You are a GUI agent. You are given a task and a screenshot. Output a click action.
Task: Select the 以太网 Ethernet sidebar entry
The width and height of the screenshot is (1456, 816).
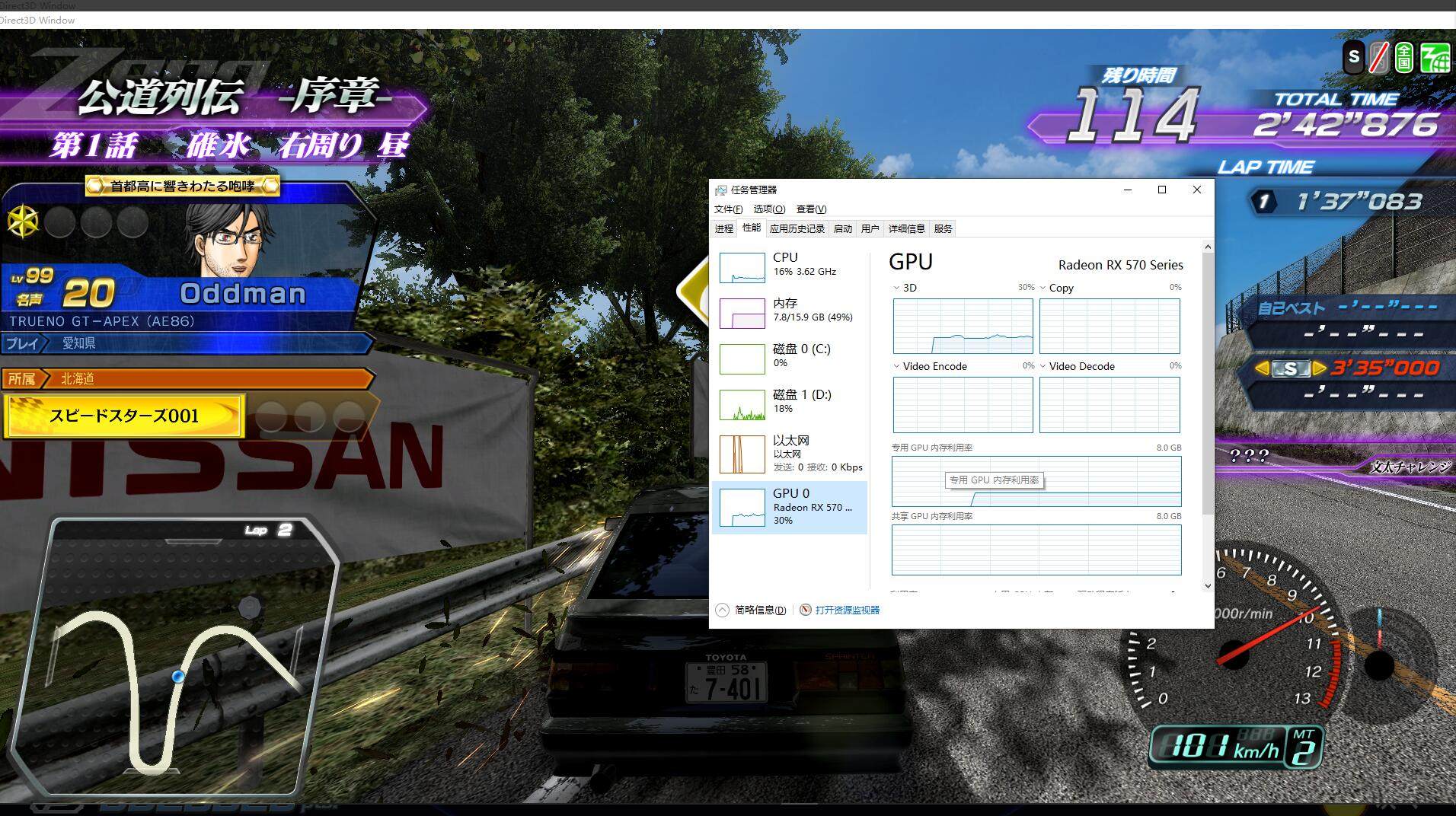[790, 454]
